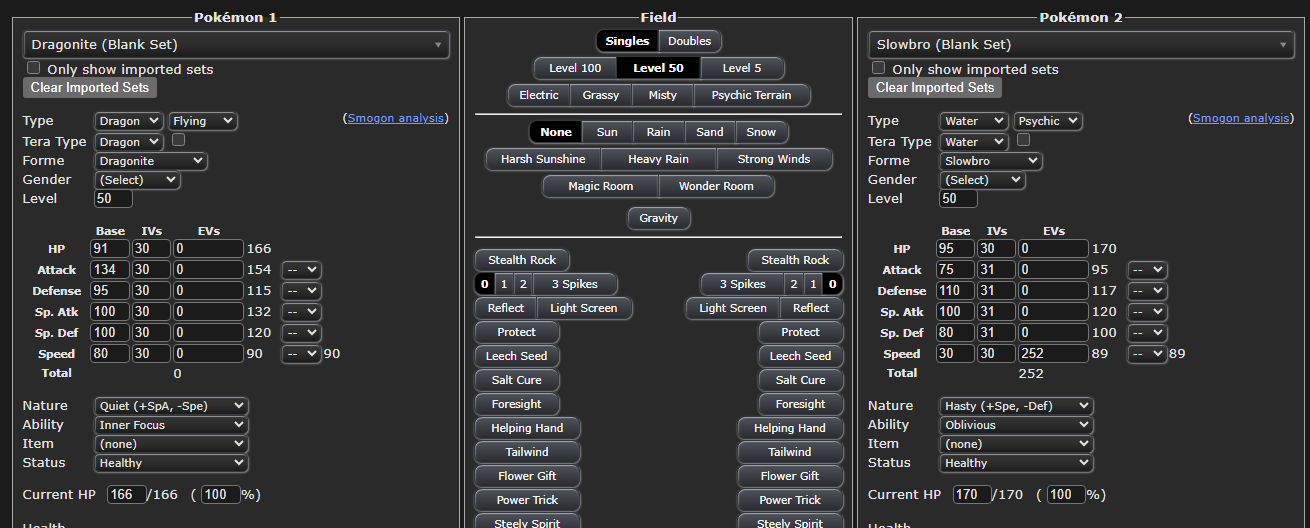Screen dimensions: 1310x528
Task: Toggle Reflect on Pokémon 1's side
Action: 505,308
